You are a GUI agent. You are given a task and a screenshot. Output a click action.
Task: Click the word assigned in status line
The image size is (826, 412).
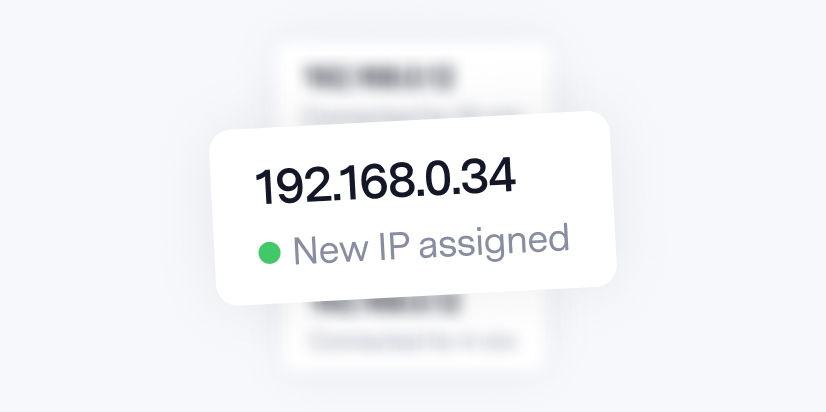(x=494, y=243)
